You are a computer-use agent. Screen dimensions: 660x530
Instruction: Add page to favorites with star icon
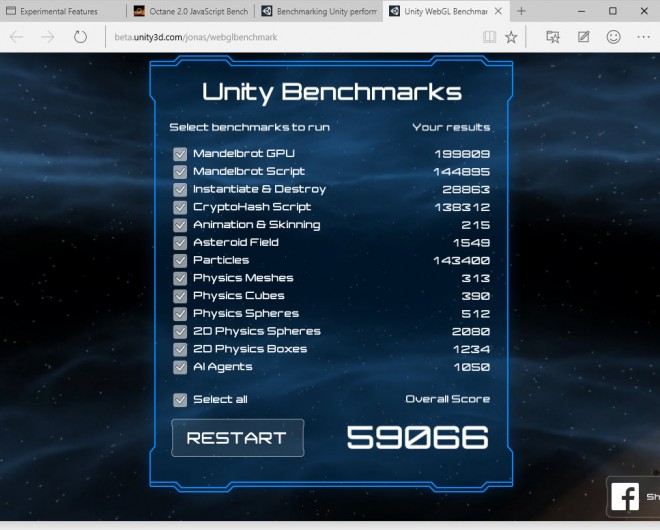[x=512, y=37]
